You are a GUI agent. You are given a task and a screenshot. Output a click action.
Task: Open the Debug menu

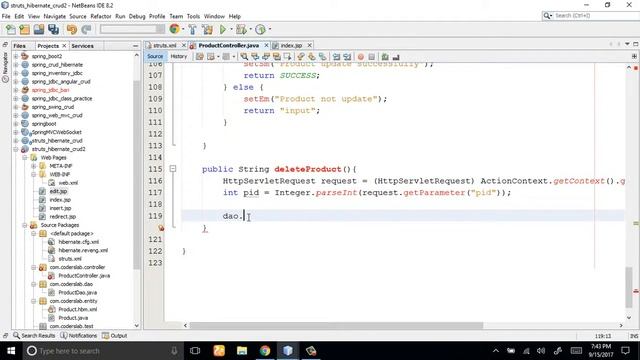point(137,16)
